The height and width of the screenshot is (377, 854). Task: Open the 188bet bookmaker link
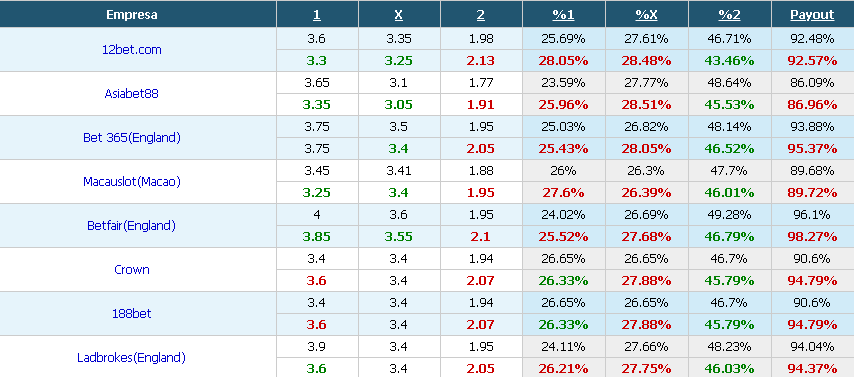[132, 314]
